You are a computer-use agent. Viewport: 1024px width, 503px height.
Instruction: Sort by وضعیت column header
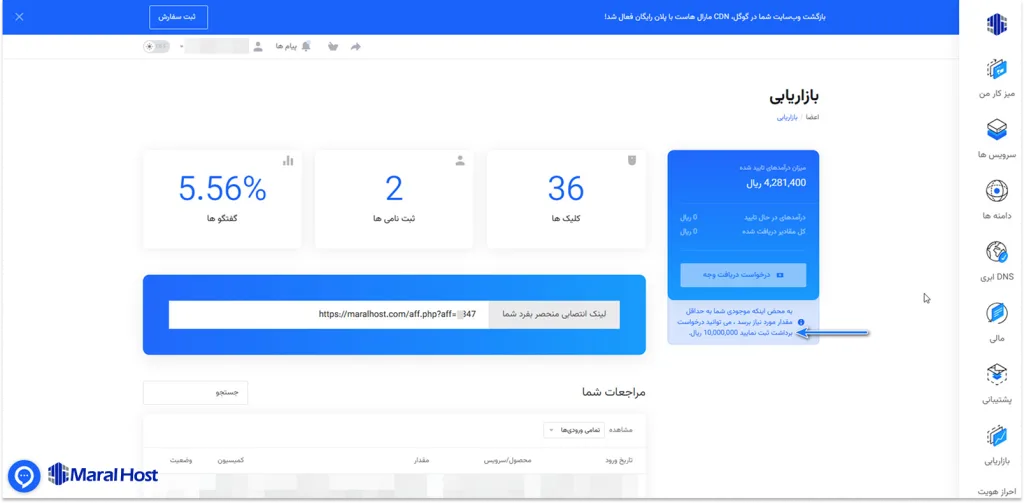[x=181, y=461]
